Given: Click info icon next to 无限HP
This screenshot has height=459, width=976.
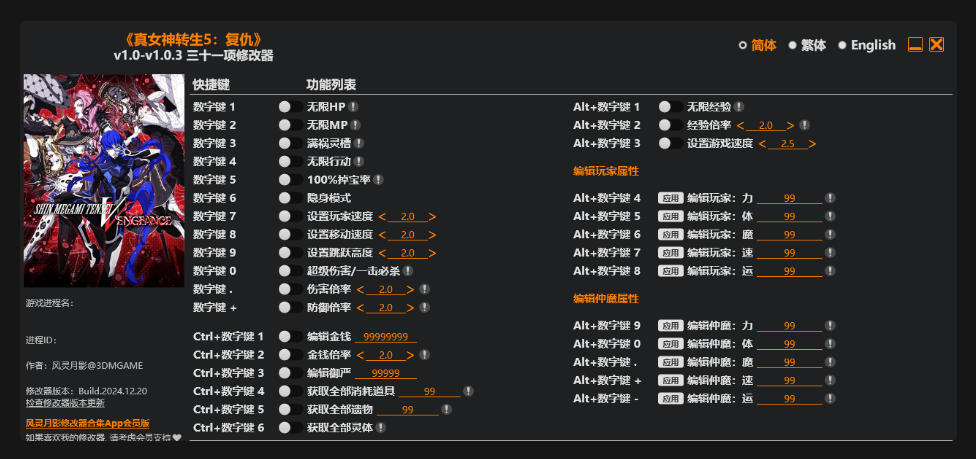Looking at the screenshot, I should (353, 106).
